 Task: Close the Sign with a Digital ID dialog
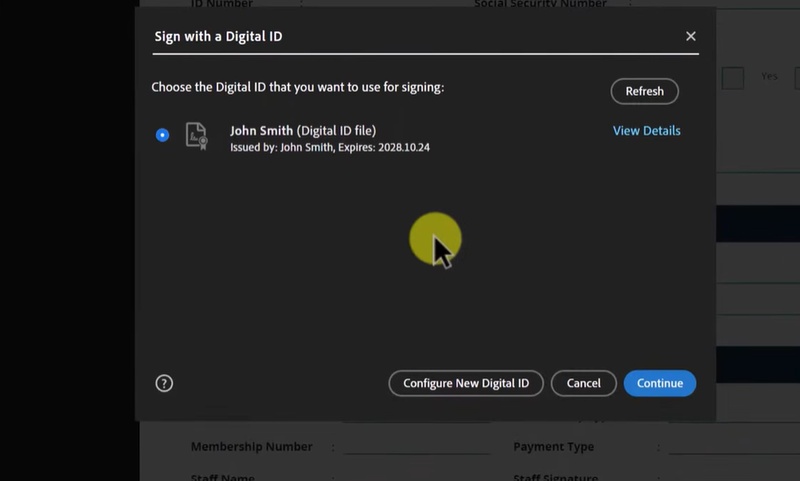pos(691,36)
